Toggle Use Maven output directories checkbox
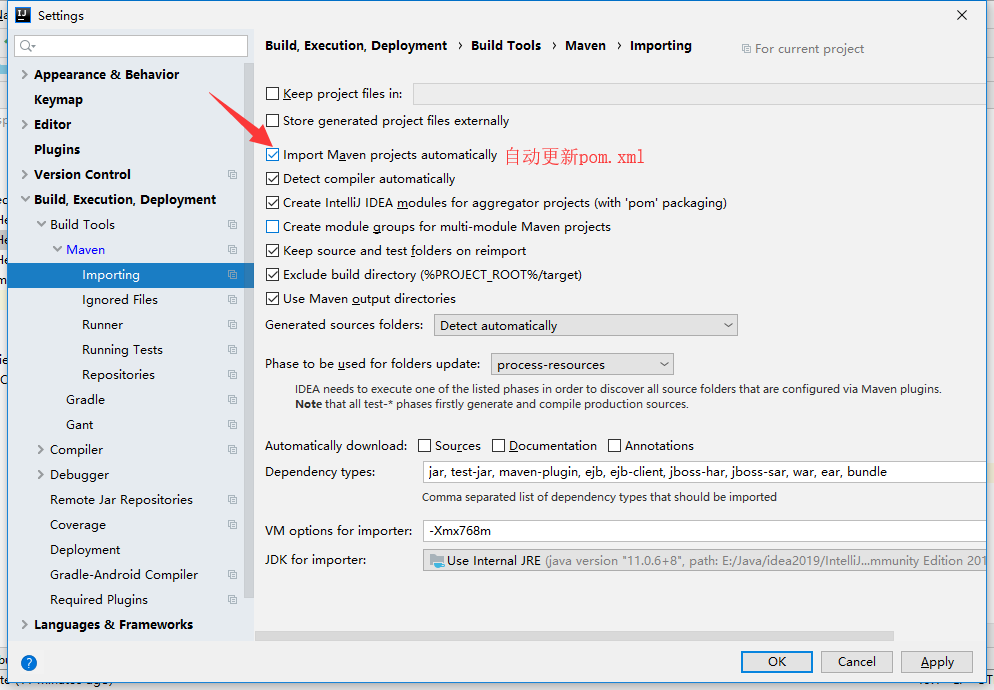The width and height of the screenshot is (994, 690). [x=273, y=299]
